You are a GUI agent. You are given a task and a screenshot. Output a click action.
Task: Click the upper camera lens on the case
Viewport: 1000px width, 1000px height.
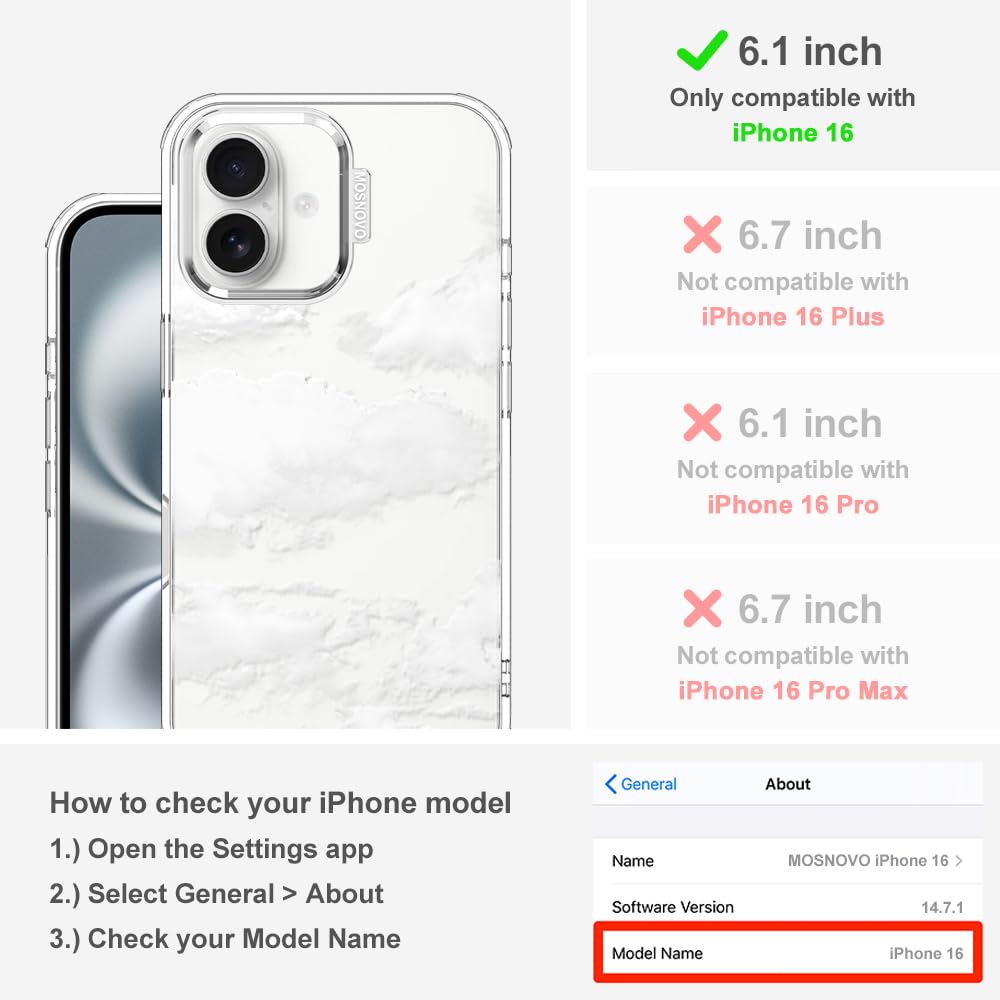point(236,168)
